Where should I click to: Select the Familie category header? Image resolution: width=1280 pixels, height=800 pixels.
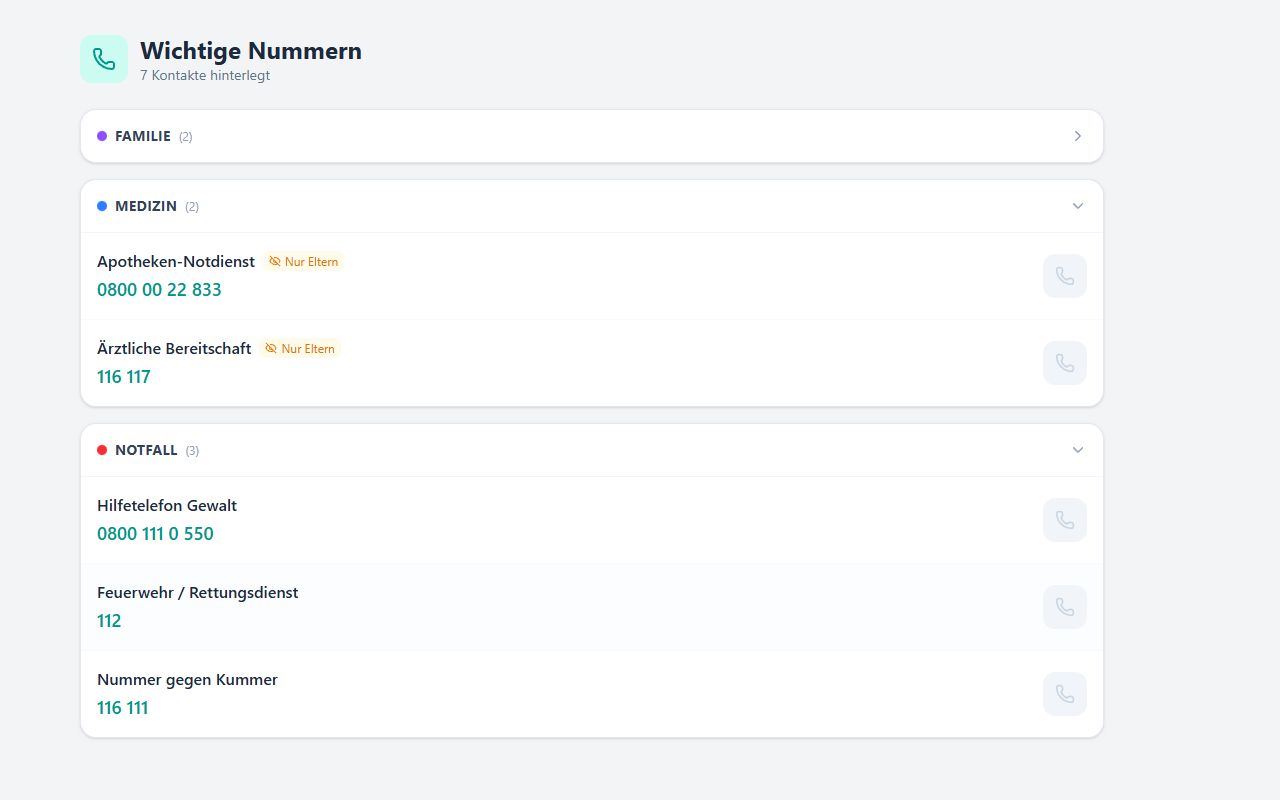(x=143, y=136)
